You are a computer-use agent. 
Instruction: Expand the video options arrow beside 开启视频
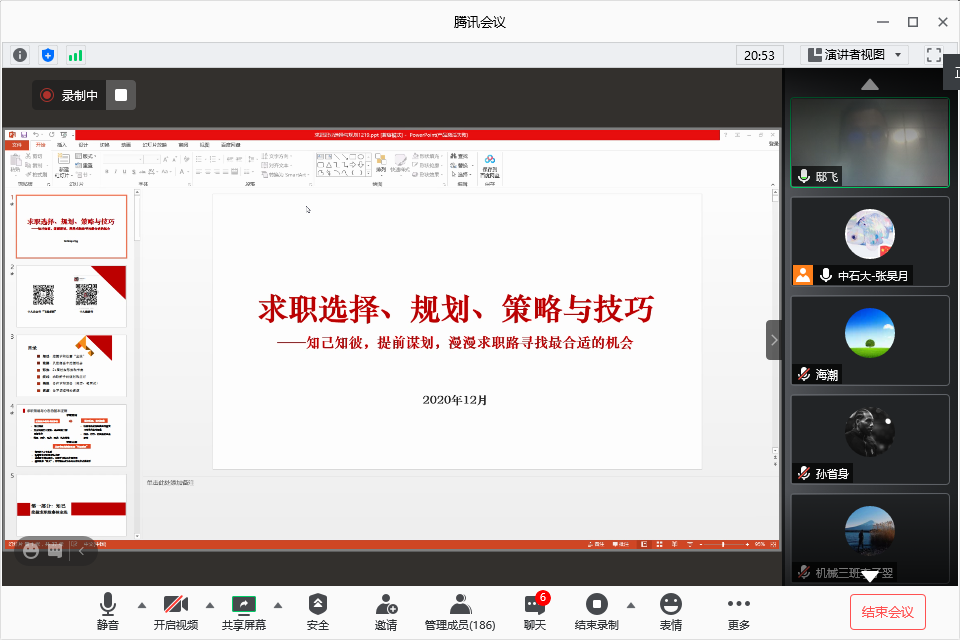coord(210,604)
